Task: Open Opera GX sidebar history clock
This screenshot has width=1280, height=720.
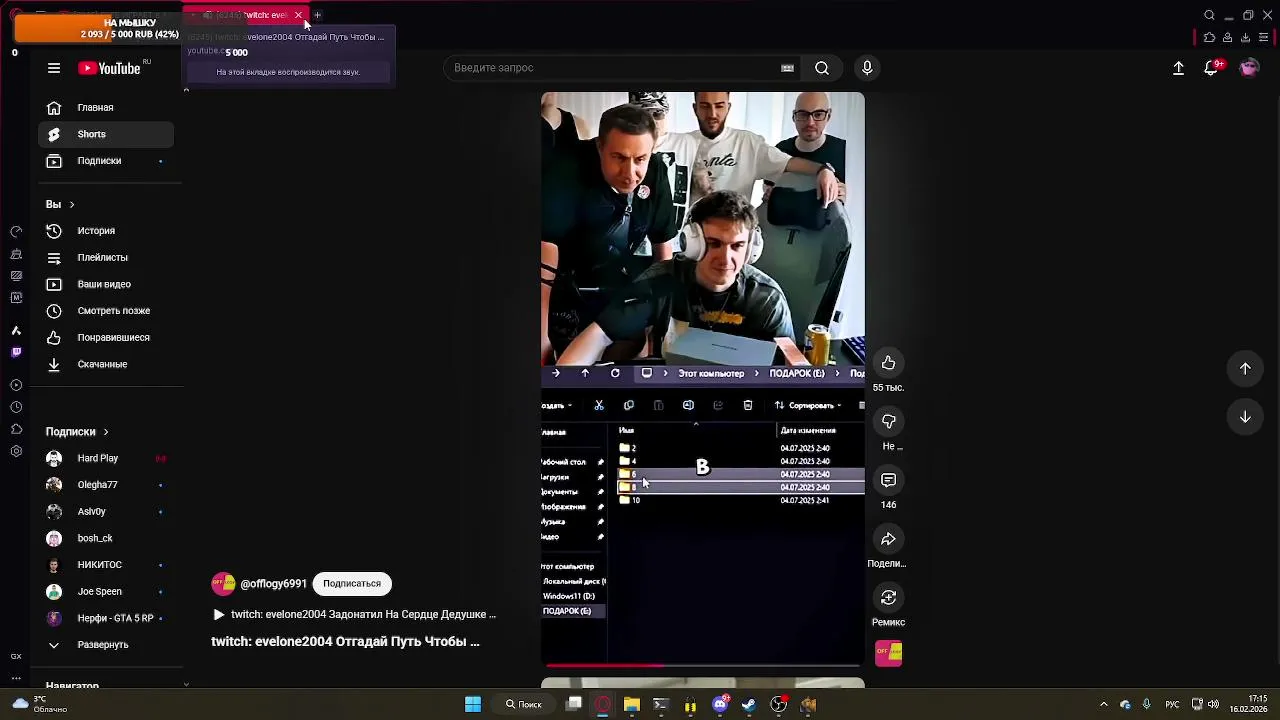Action: [16, 407]
